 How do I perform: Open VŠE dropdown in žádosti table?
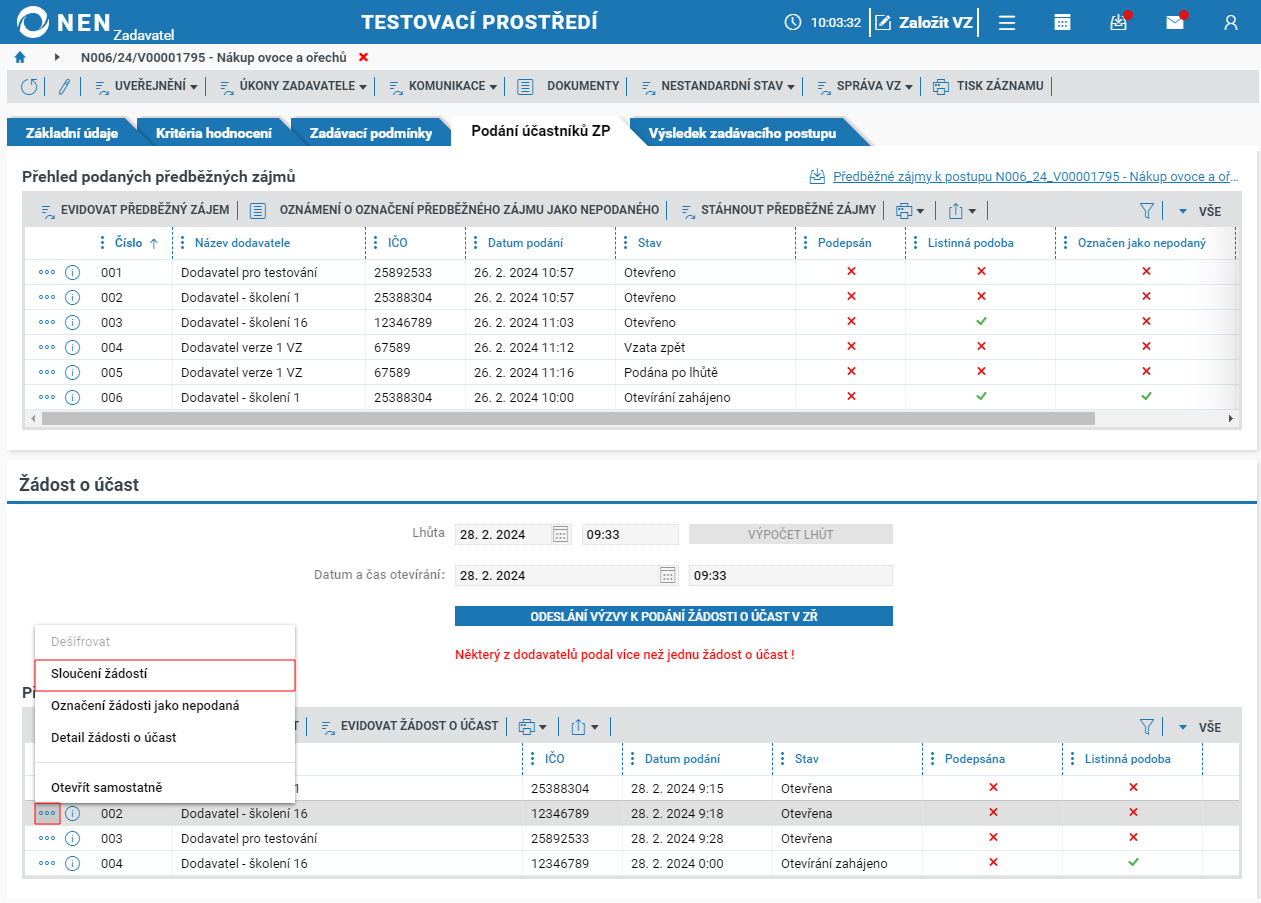1199,727
